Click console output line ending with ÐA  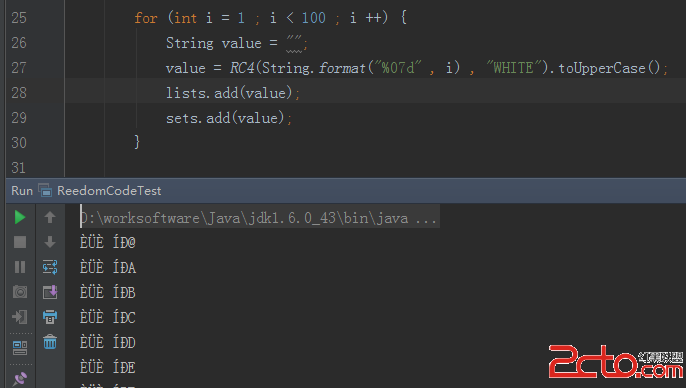[x=108, y=267]
